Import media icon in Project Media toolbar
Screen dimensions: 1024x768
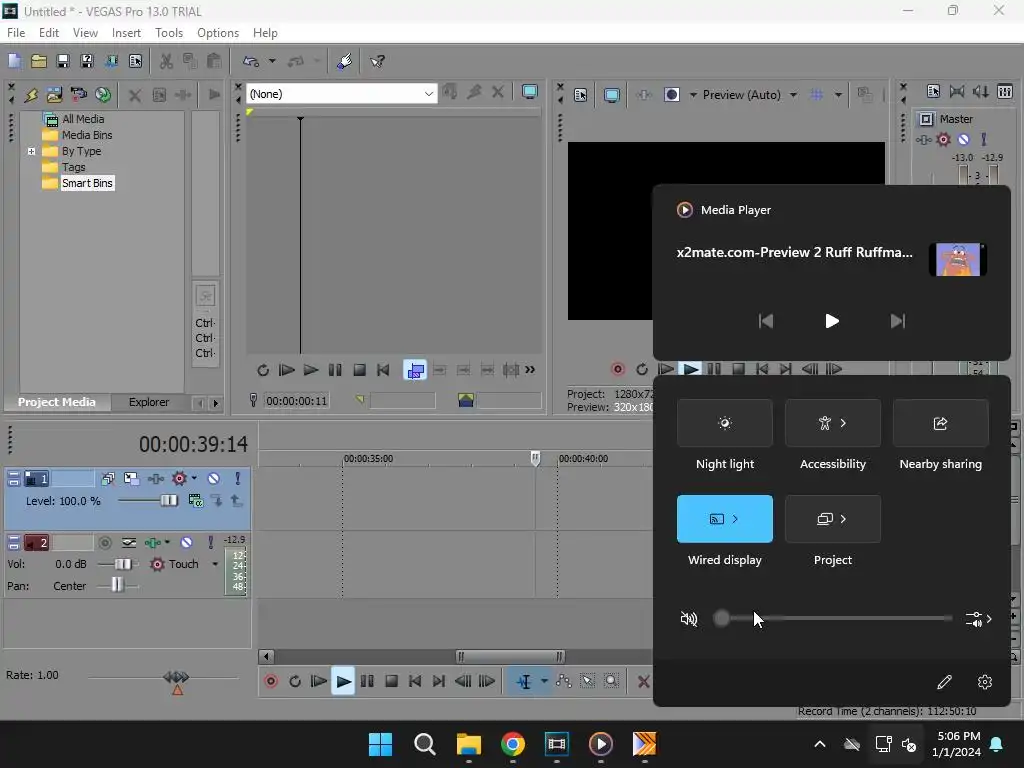pyautogui.click(x=54, y=95)
